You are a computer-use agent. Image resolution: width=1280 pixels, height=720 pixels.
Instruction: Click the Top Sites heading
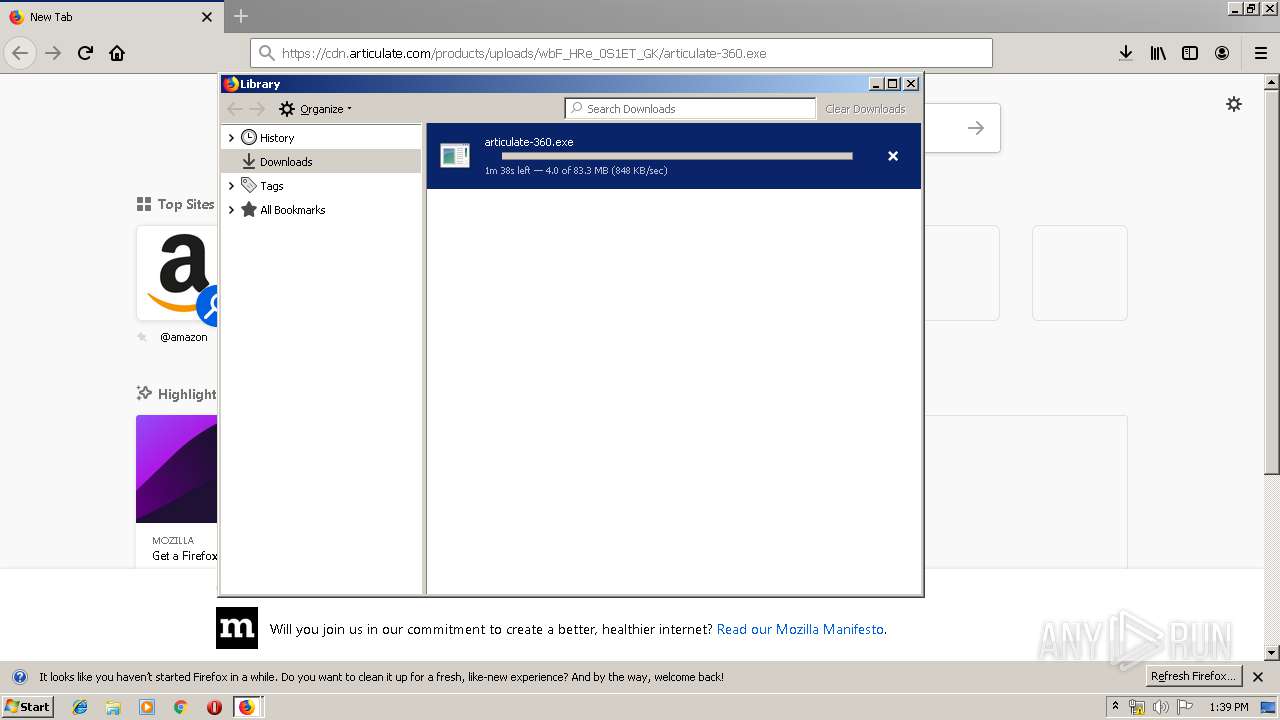click(x=176, y=204)
